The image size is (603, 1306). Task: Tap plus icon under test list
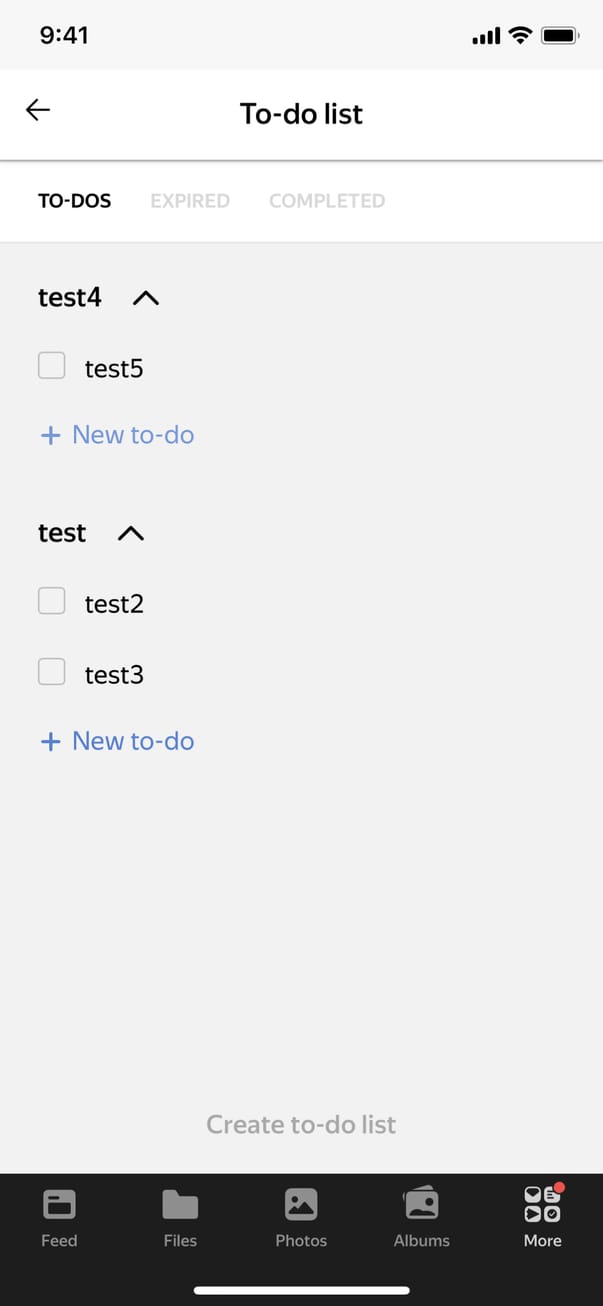point(50,741)
